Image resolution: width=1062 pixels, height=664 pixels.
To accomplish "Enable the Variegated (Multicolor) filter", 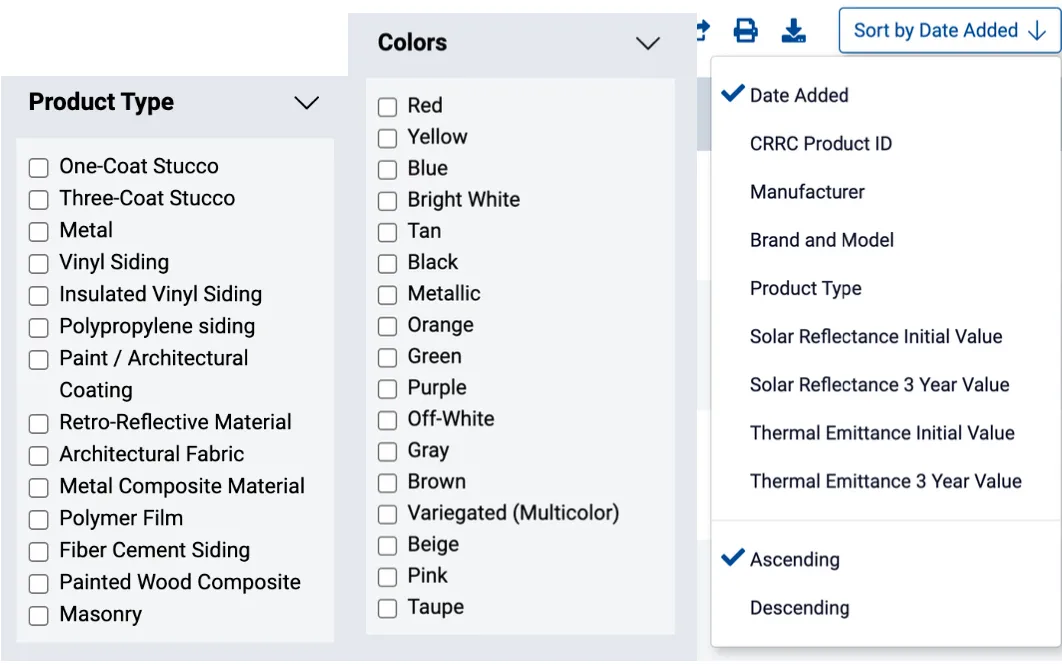I will pyautogui.click(x=387, y=513).
